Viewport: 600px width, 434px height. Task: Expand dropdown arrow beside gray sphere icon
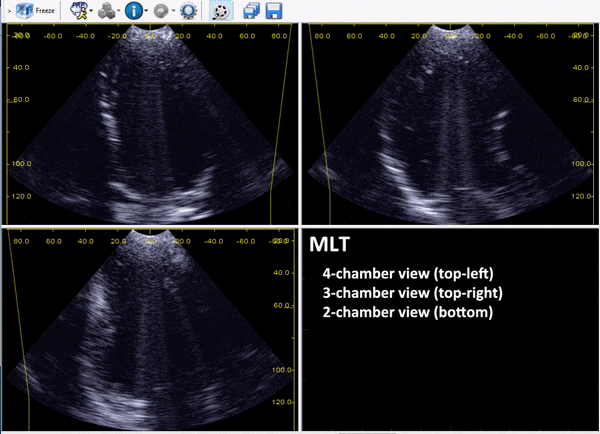click(x=172, y=12)
